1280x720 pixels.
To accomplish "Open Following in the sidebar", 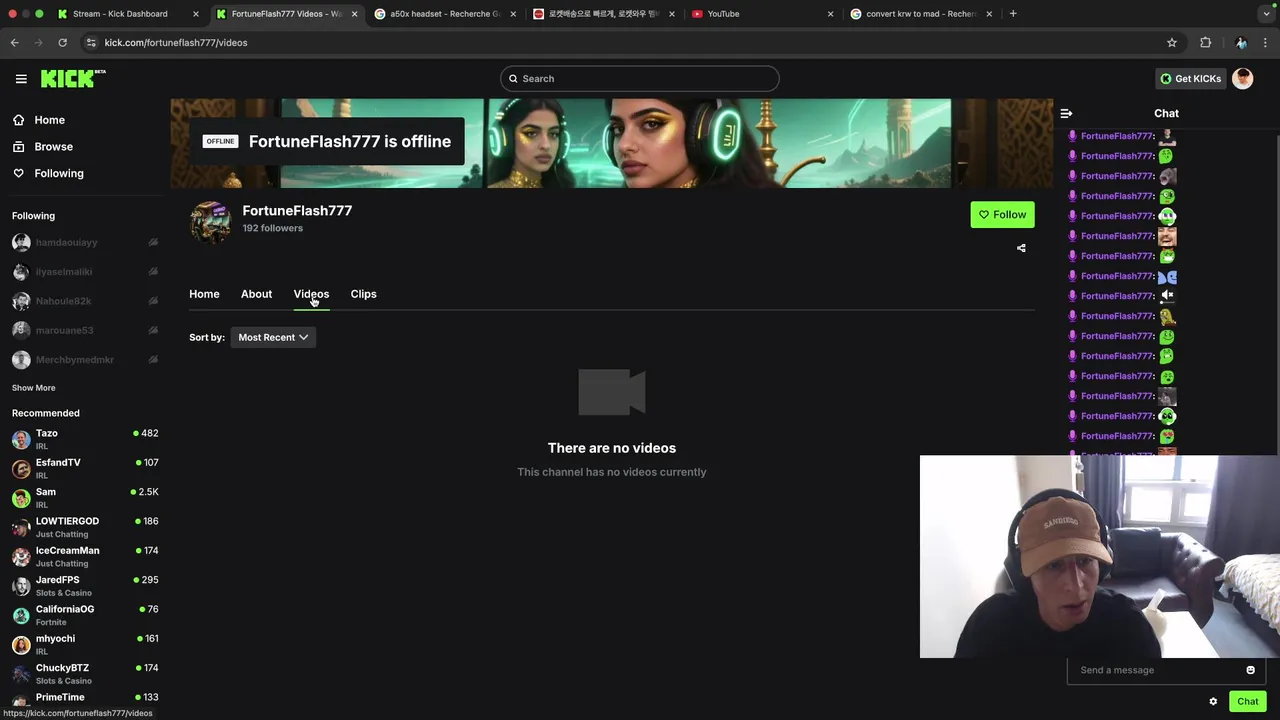I will pyautogui.click(x=58, y=173).
